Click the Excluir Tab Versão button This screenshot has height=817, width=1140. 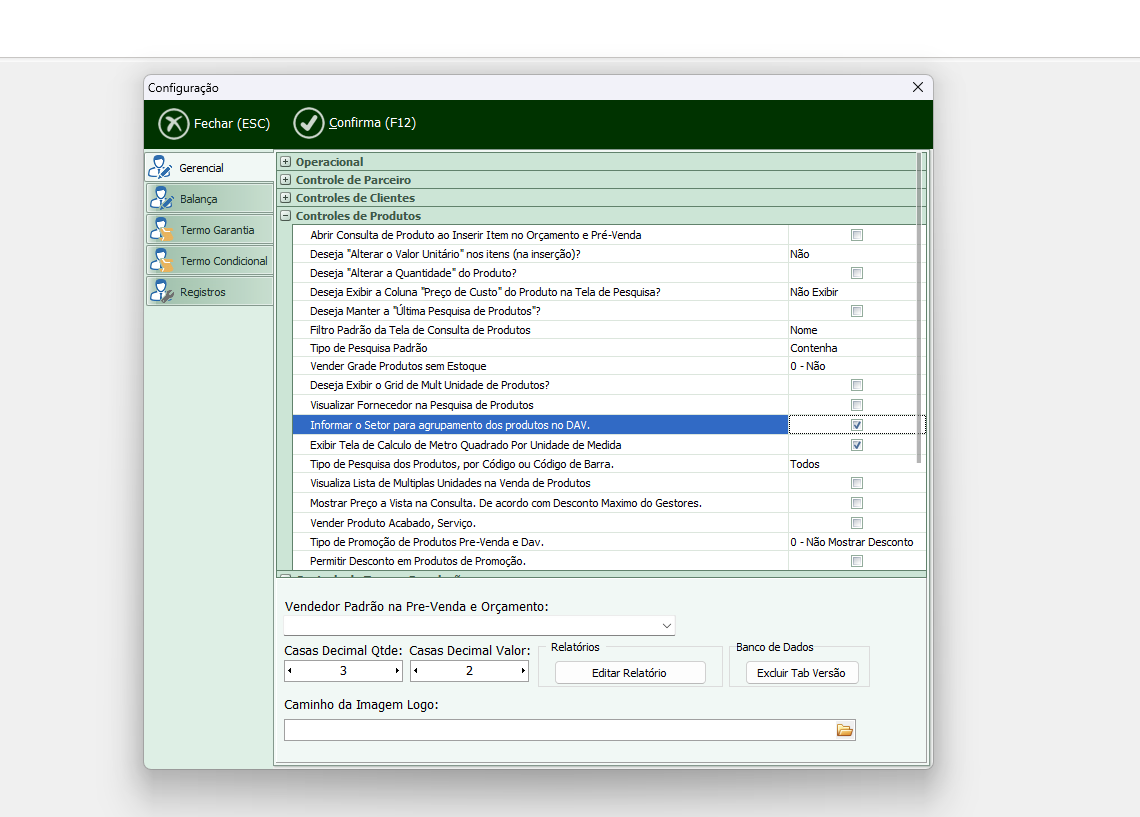click(801, 673)
